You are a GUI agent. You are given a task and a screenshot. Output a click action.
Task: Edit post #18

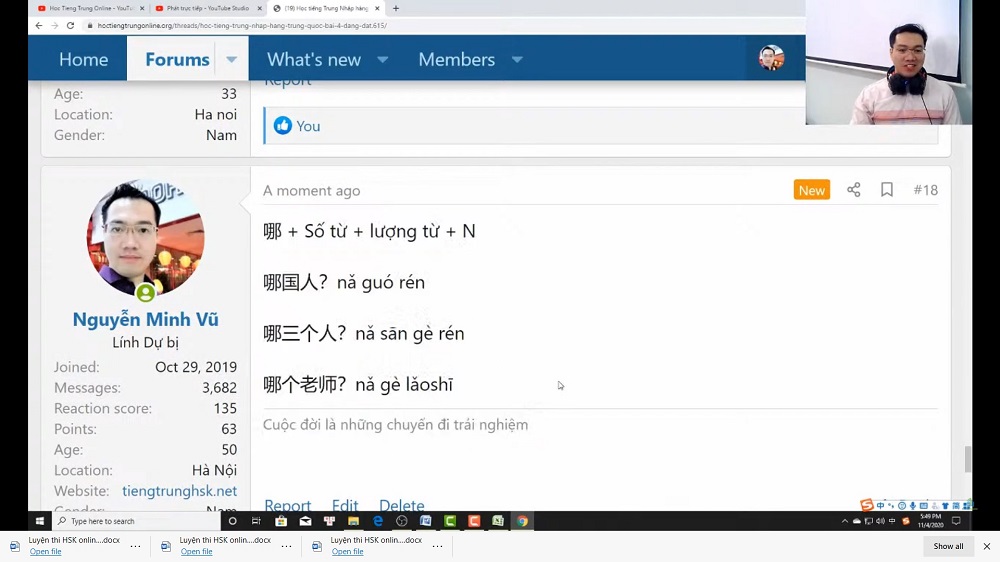coord(345,505)
